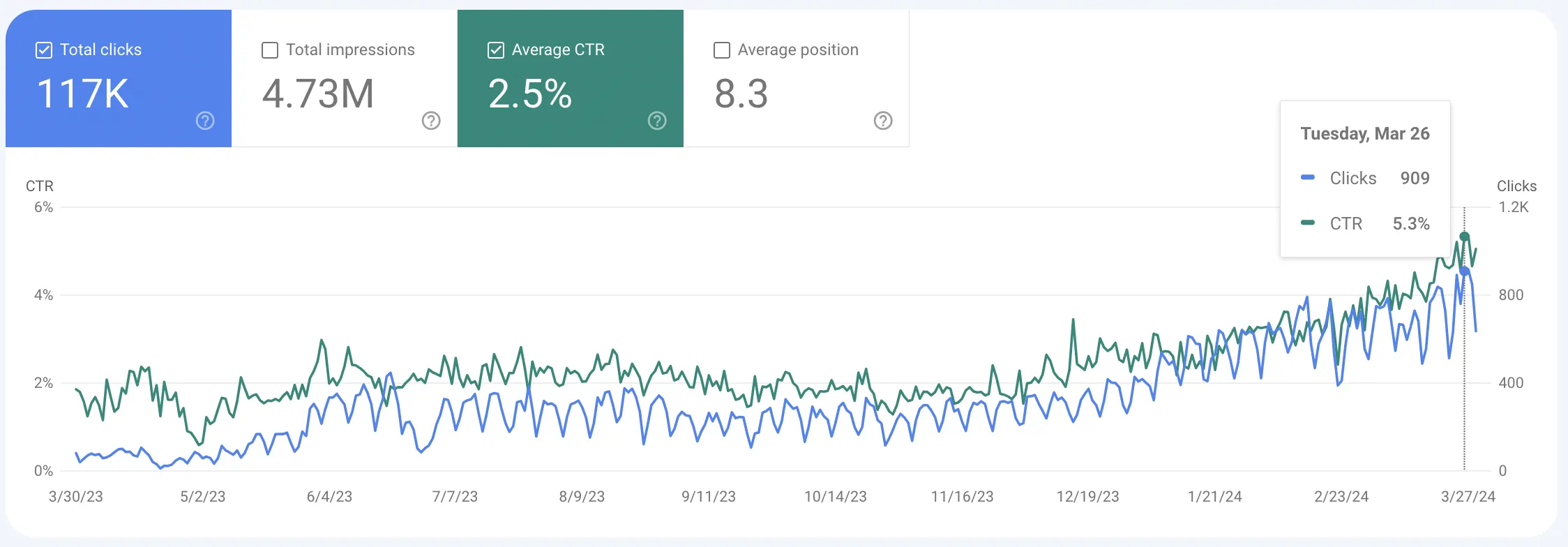
Task: Select the 117K total clicks value
Action: point(83,93)
